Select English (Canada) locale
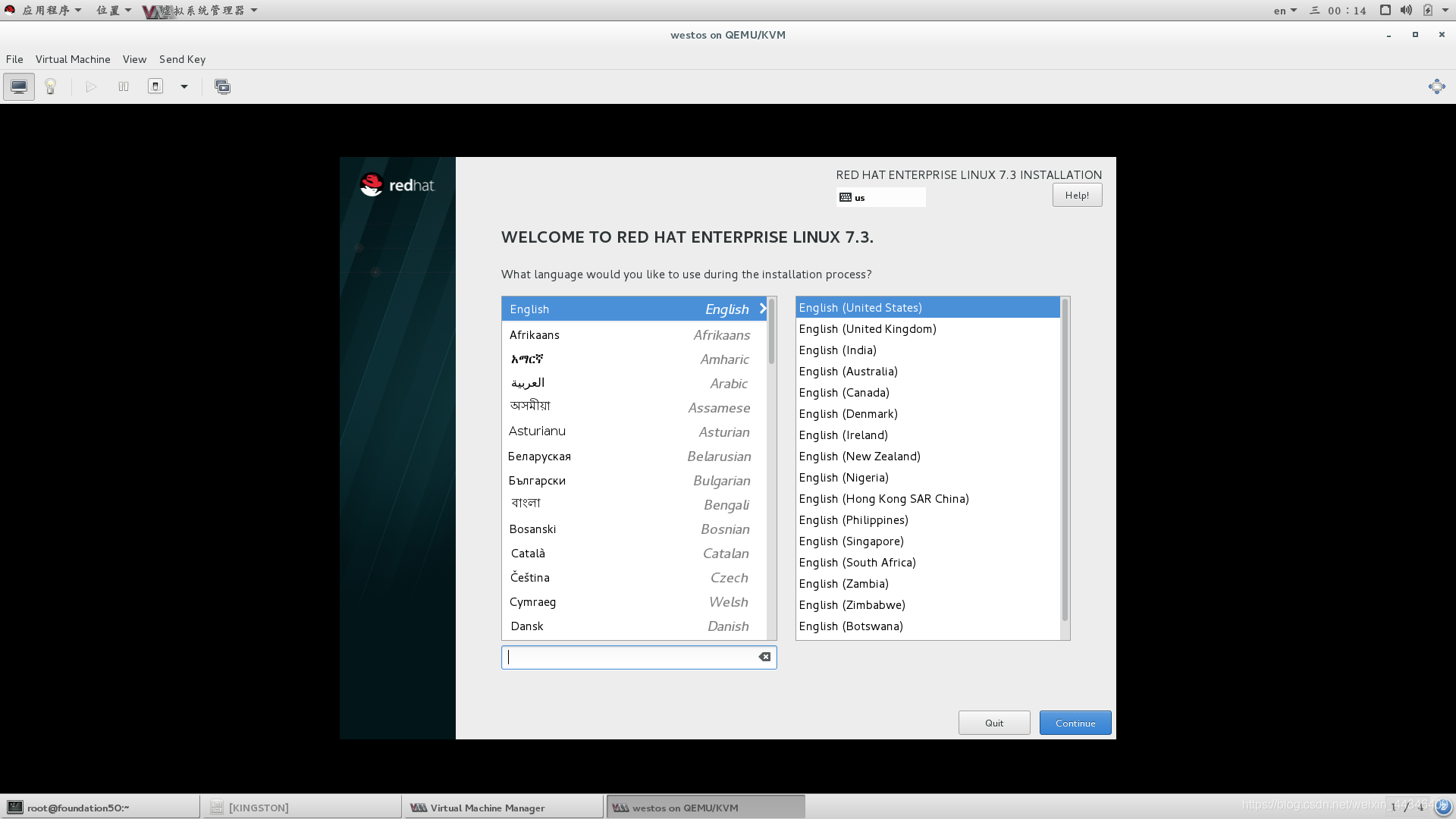Screen dimensions: 1456x819 [x=927, y=392]
